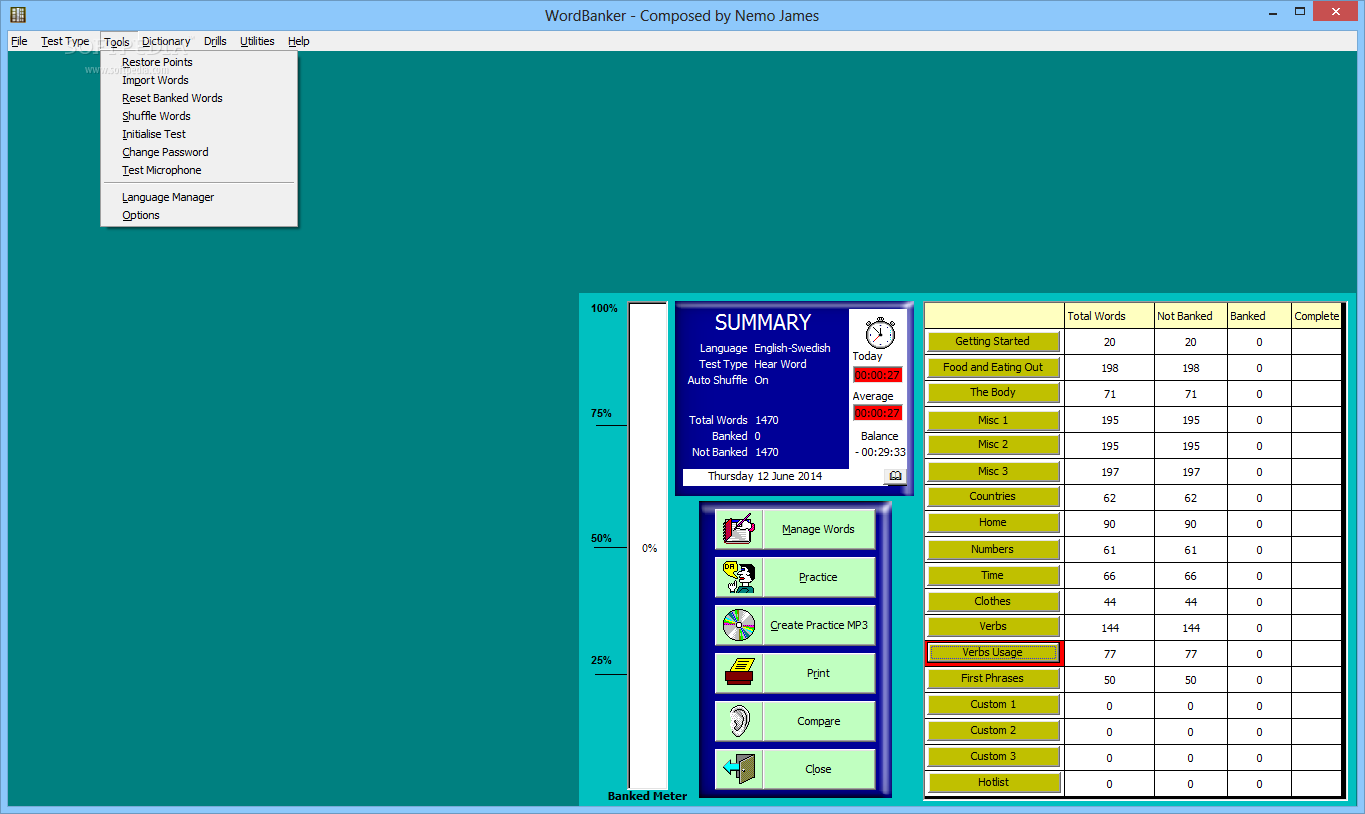Click the Print button
Image resolution: width=1365 pixels, height=814 pixels.
pos(818,673)
